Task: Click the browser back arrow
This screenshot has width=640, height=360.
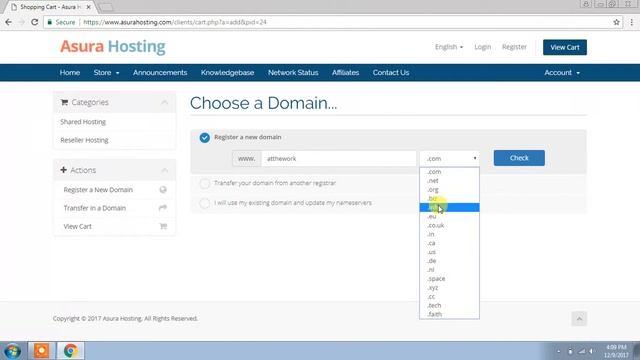Action: 9,22
